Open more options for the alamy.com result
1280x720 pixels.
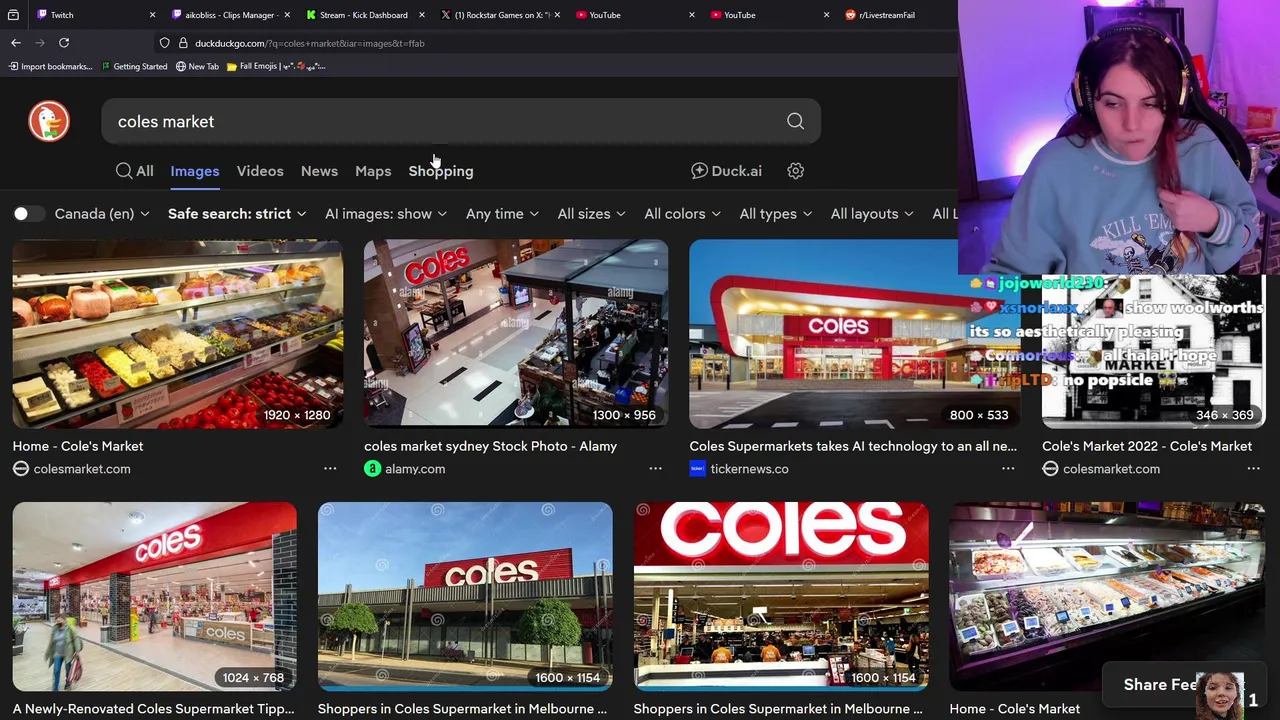[655, 469]
